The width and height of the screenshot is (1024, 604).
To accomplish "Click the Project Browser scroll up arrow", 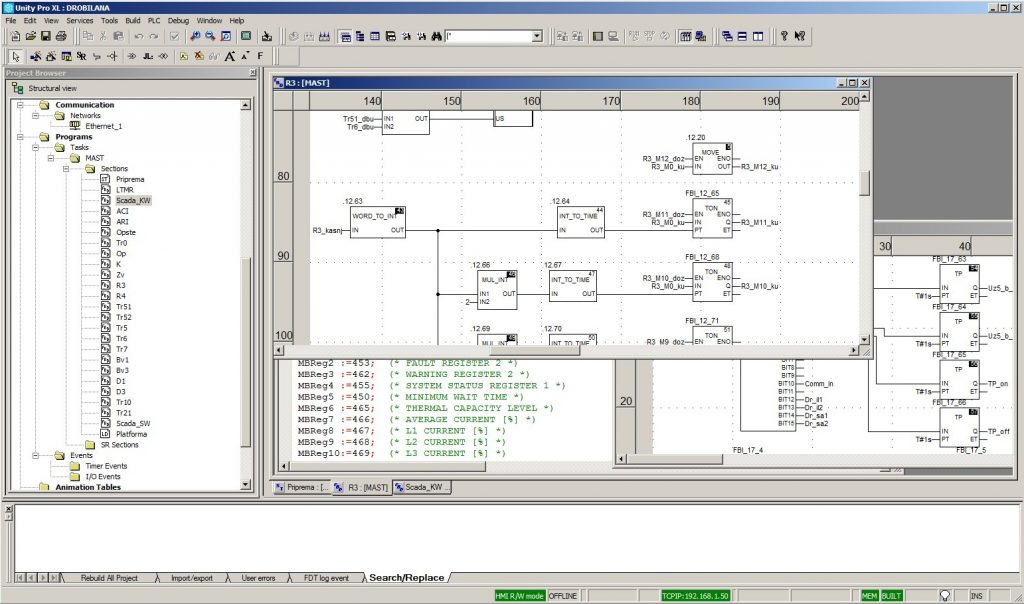I will [246, 105].
